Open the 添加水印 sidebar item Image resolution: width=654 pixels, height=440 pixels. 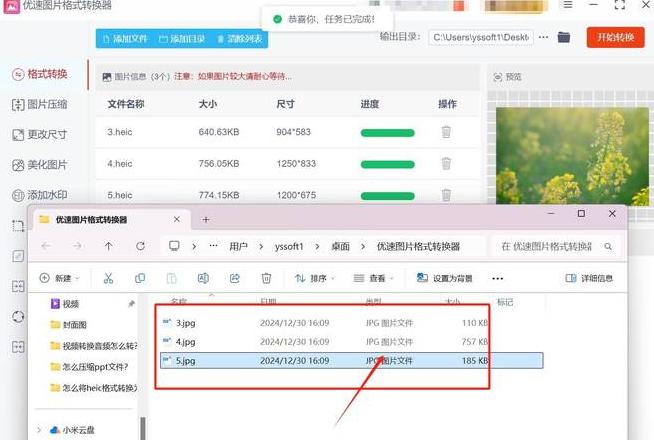pyautogui.click(x=40, y=195)
